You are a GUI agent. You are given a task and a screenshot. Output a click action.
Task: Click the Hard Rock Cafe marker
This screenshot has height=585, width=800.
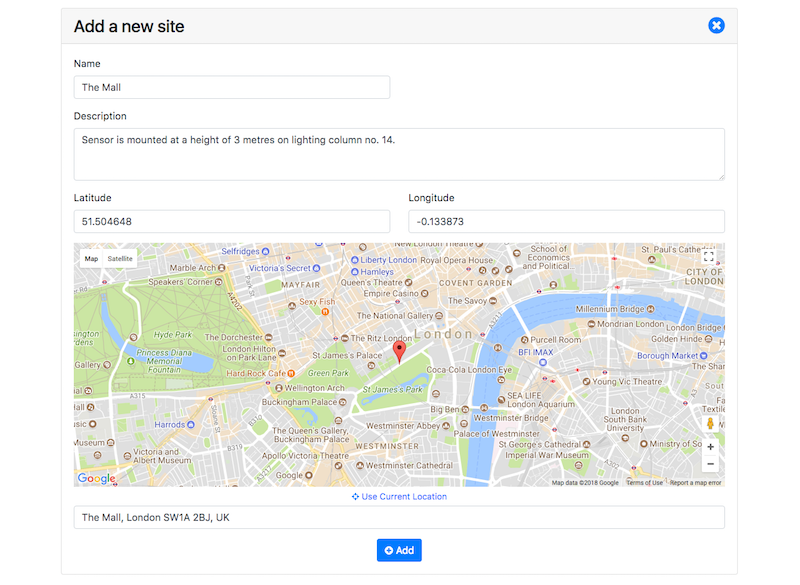coord(291,373)
